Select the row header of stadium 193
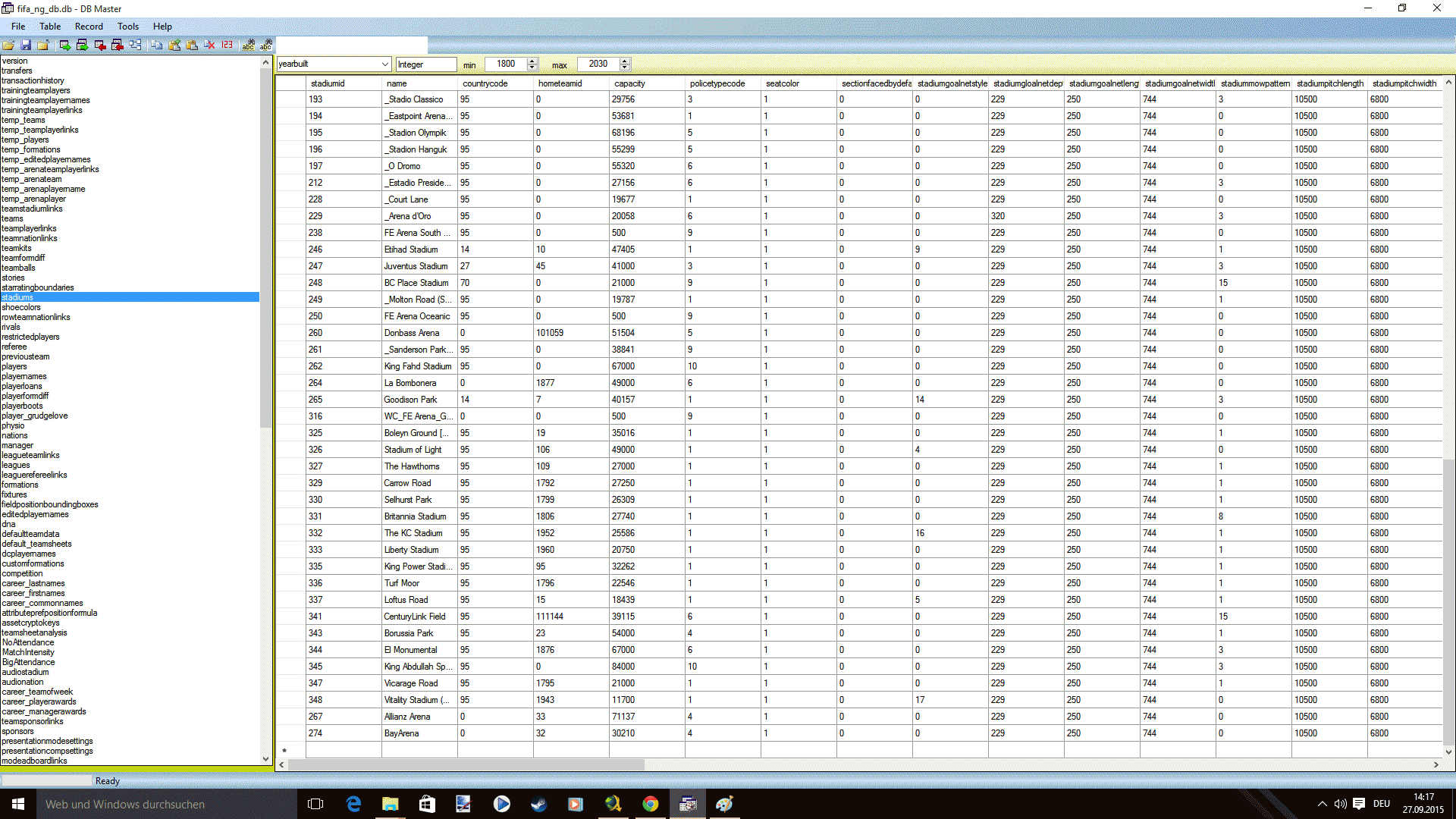Image resolution: width=1456 pixels, height=819 pixels. 290,99
